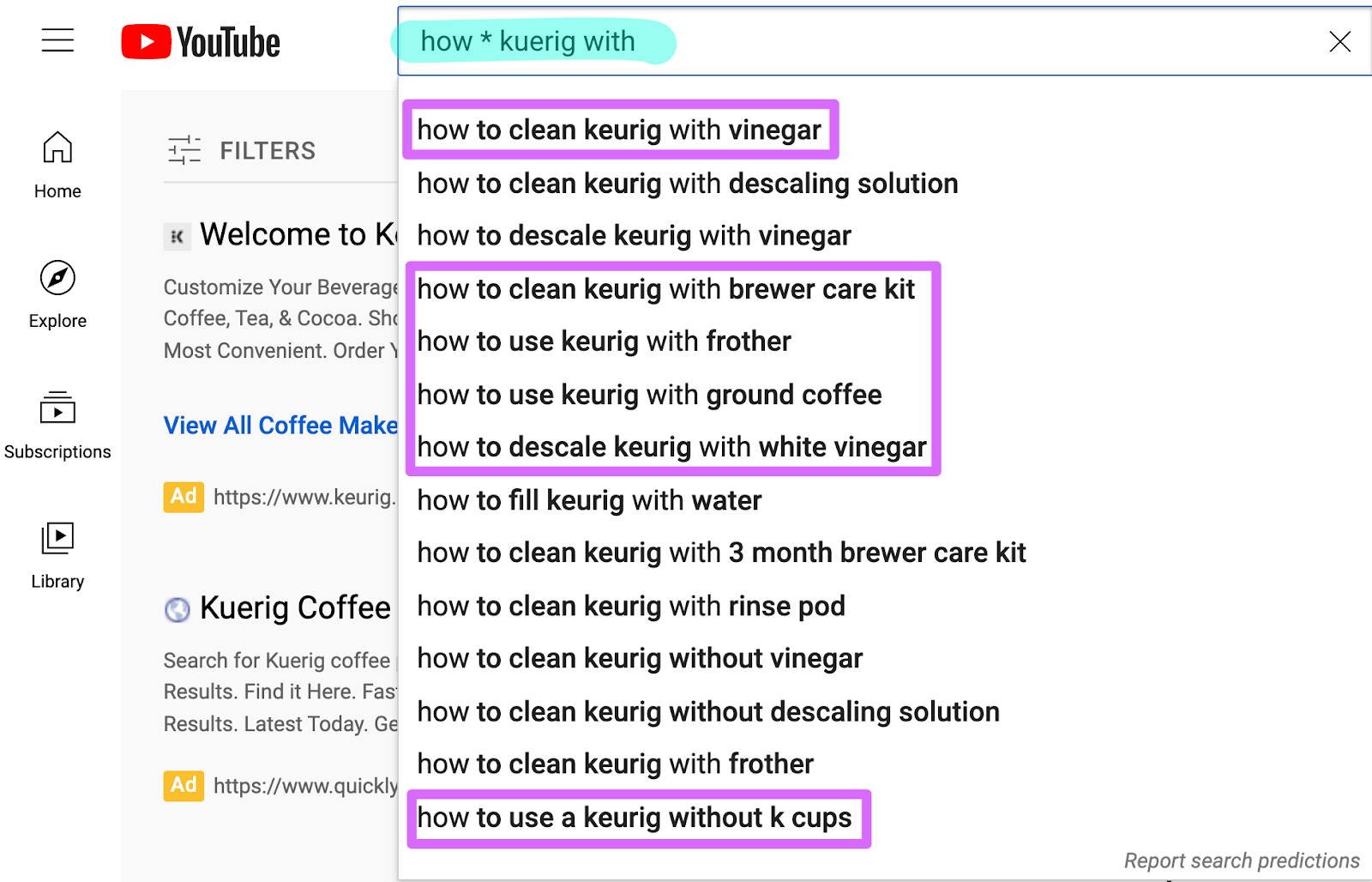Image resolution: width=1372 pixels, height=882 pixels.
Task: Open Library in sidebar
Action: [x=57, y=556]
